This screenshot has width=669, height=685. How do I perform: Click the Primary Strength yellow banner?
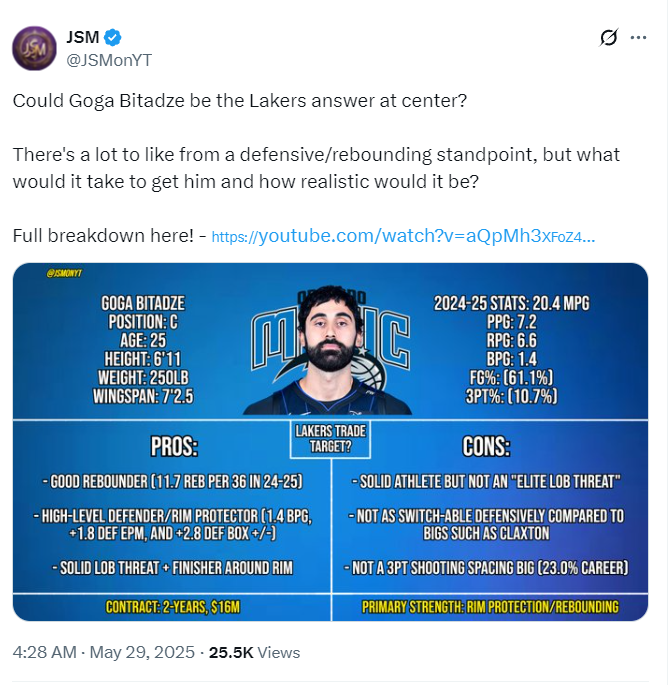490,606
